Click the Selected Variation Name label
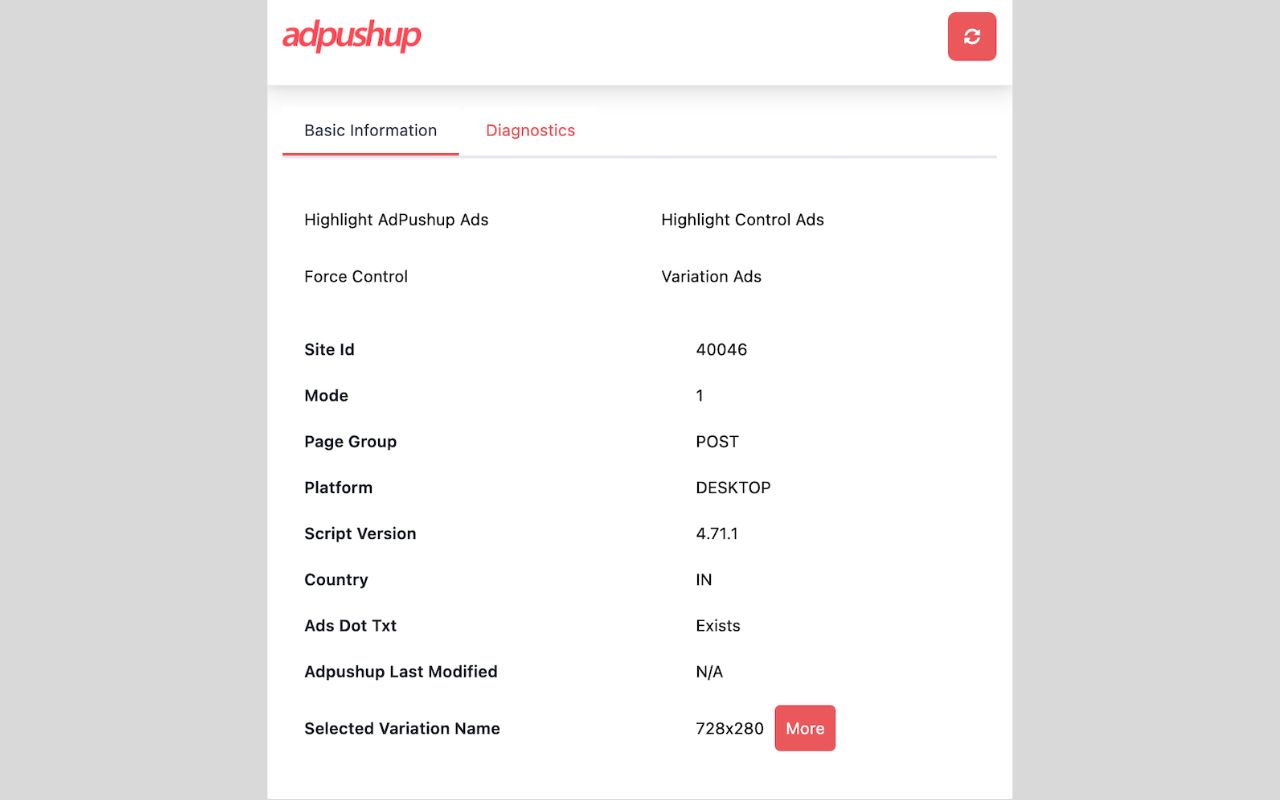 [x=402, y=728]
